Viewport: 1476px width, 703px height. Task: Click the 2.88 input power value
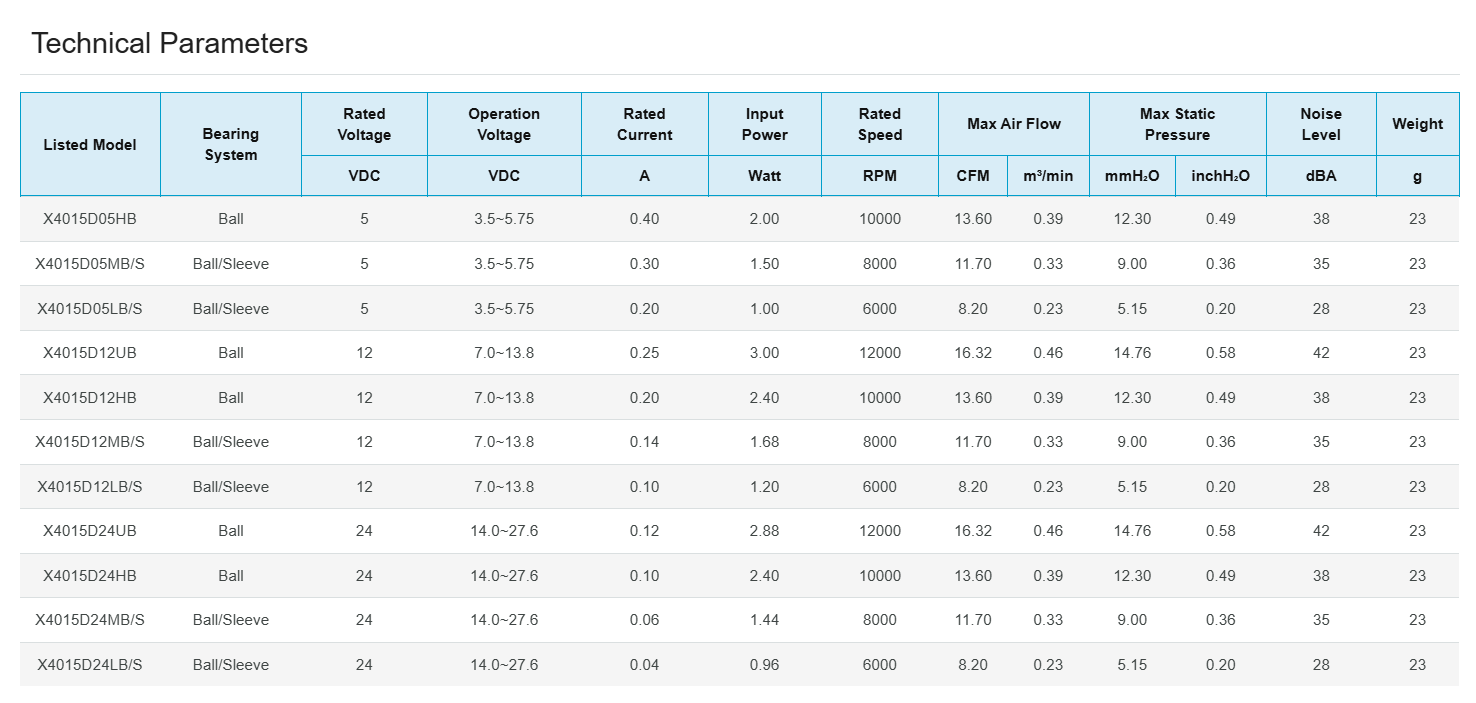(764, 531)
